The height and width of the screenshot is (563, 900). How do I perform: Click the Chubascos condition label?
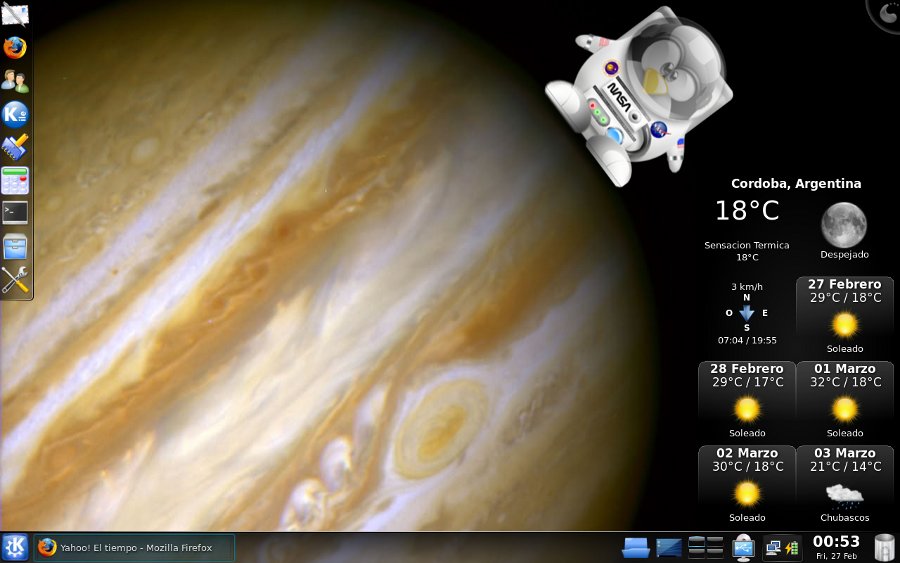845,518
